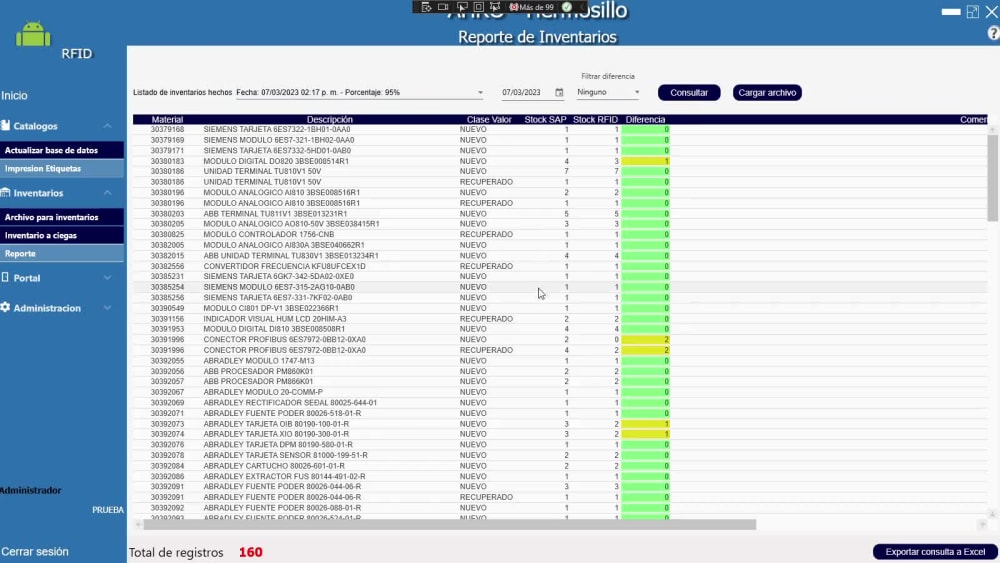This screenshot has width=1000, height=563.
Task: Select row ABRADLEY MODULO 1747-M13
Action: tap(560, 361)
